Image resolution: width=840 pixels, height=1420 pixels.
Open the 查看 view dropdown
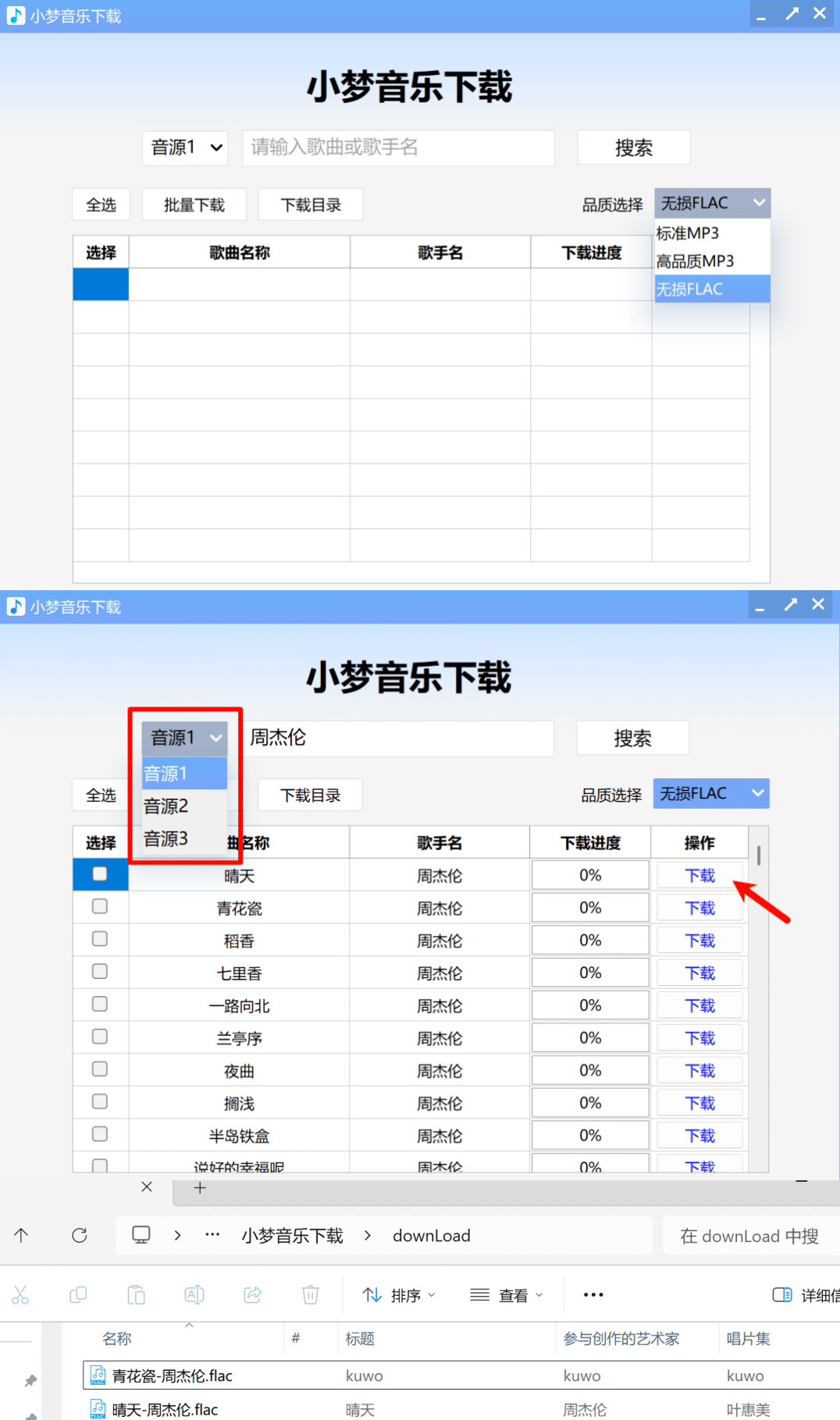[x=507, y=1295]
